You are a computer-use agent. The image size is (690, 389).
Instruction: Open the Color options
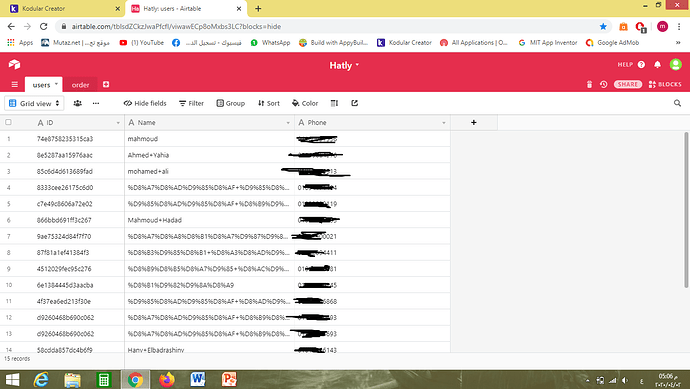tap(305, 103)
